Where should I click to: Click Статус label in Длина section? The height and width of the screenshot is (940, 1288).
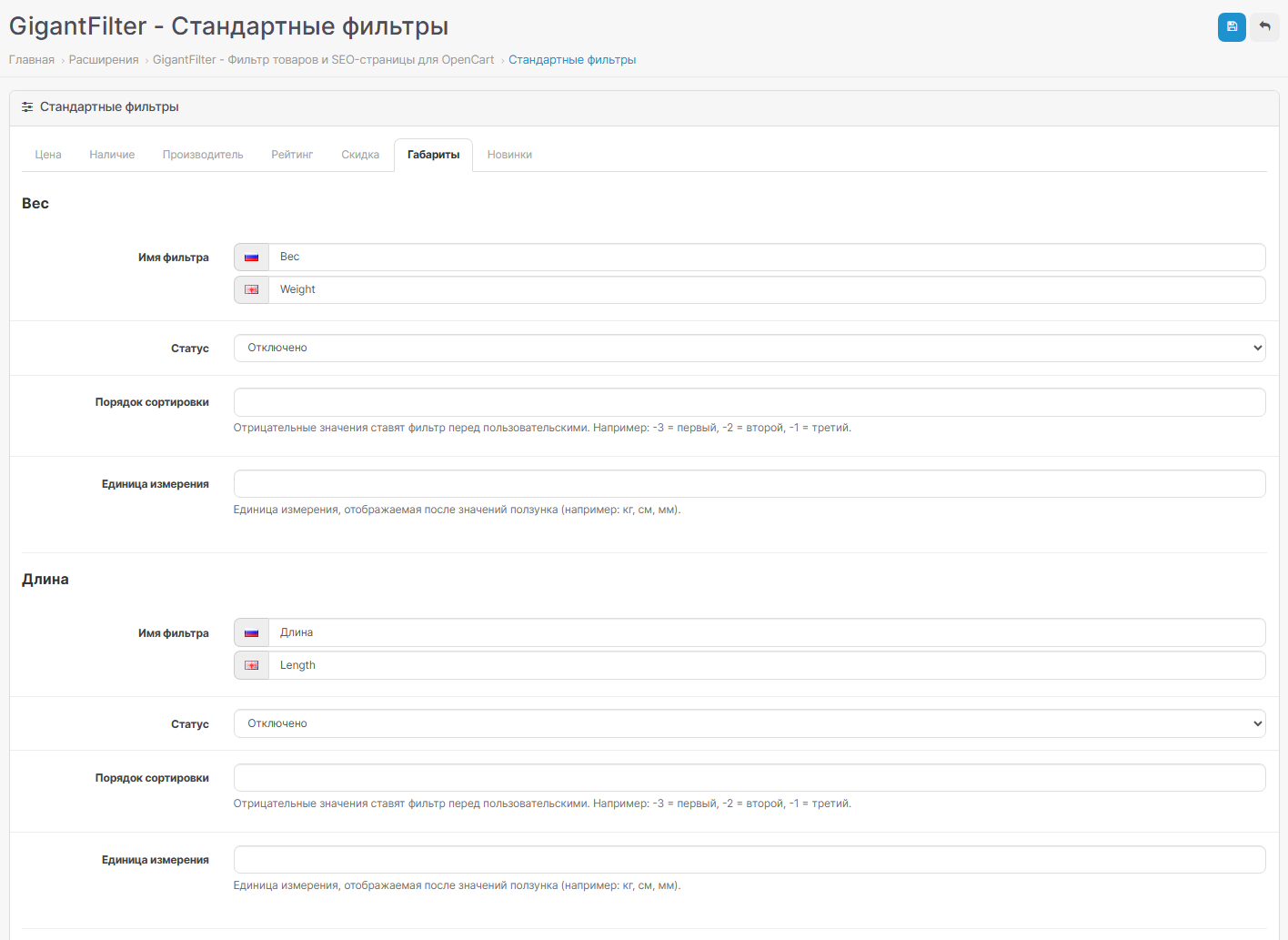pyautogui.click(x=190, y=724)
